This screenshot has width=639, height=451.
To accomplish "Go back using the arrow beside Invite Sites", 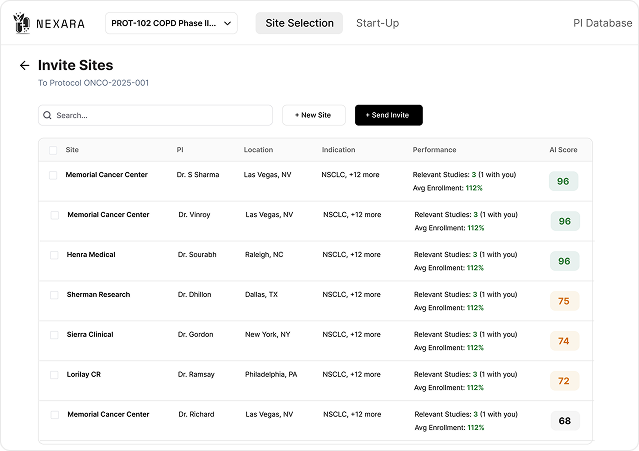I will [x=24, y=65].
